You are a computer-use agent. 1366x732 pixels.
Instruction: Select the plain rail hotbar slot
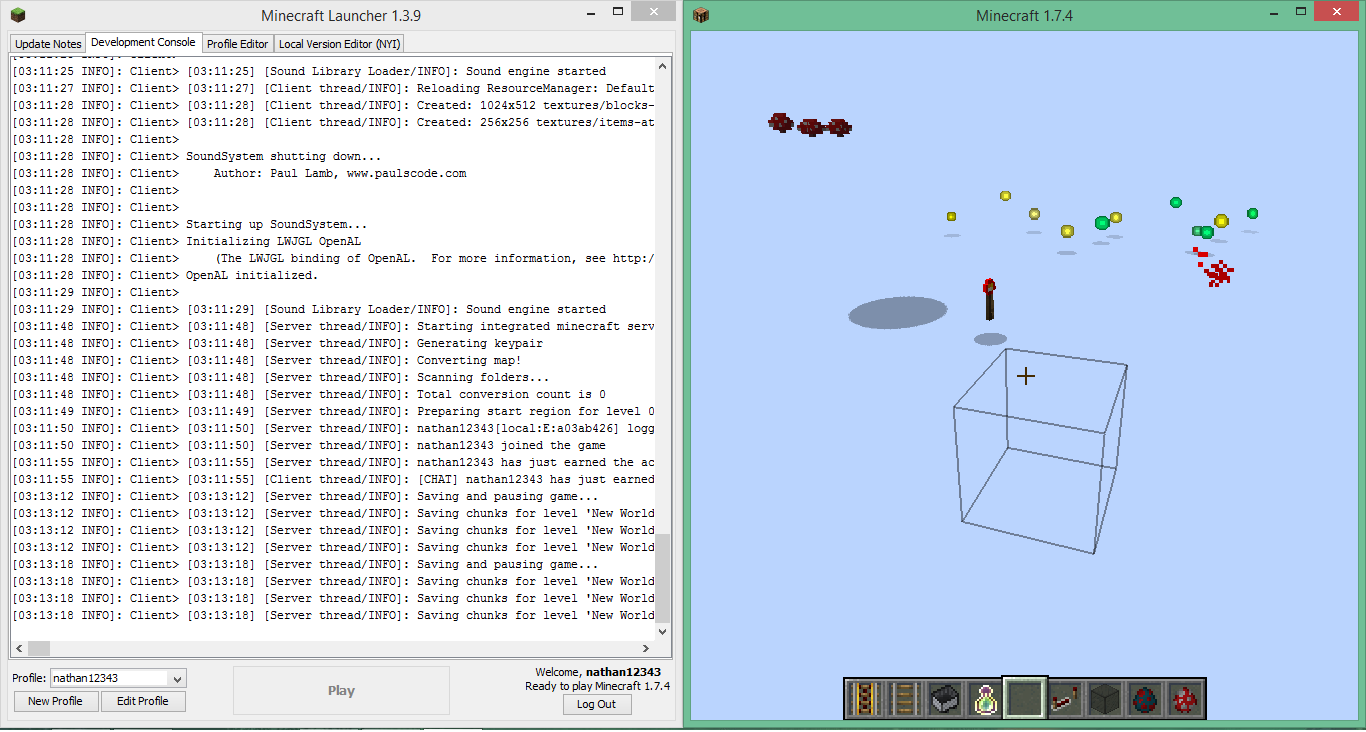coord(906,698)
